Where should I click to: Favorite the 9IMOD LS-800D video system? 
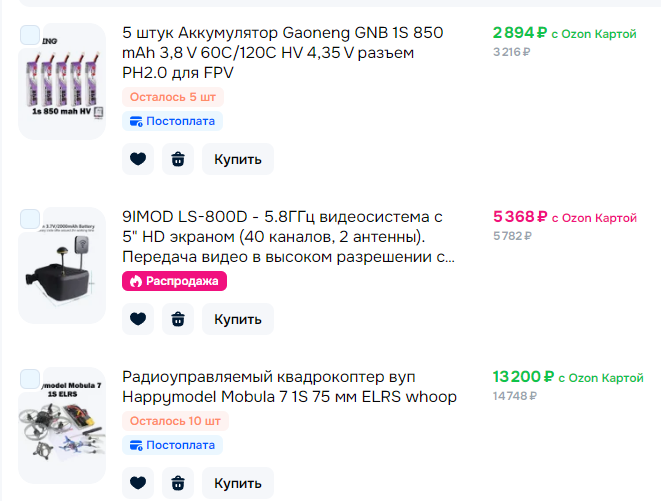tap(138, 319)
